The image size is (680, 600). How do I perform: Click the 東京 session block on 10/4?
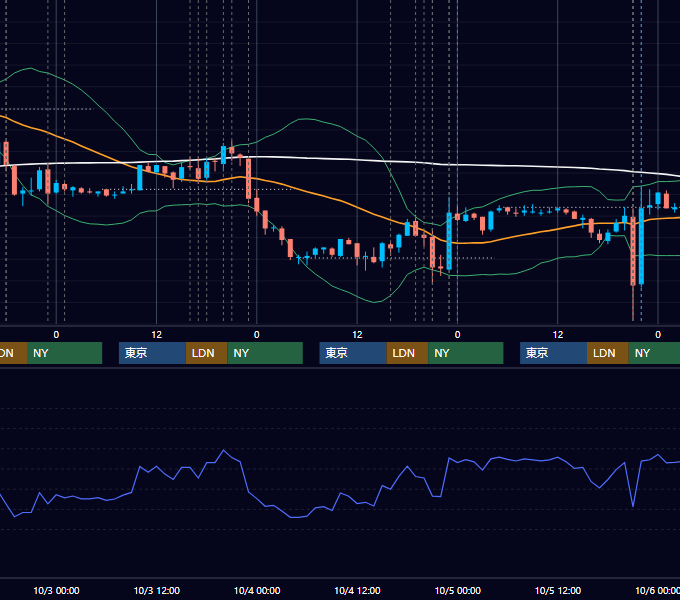coord(353,353)
